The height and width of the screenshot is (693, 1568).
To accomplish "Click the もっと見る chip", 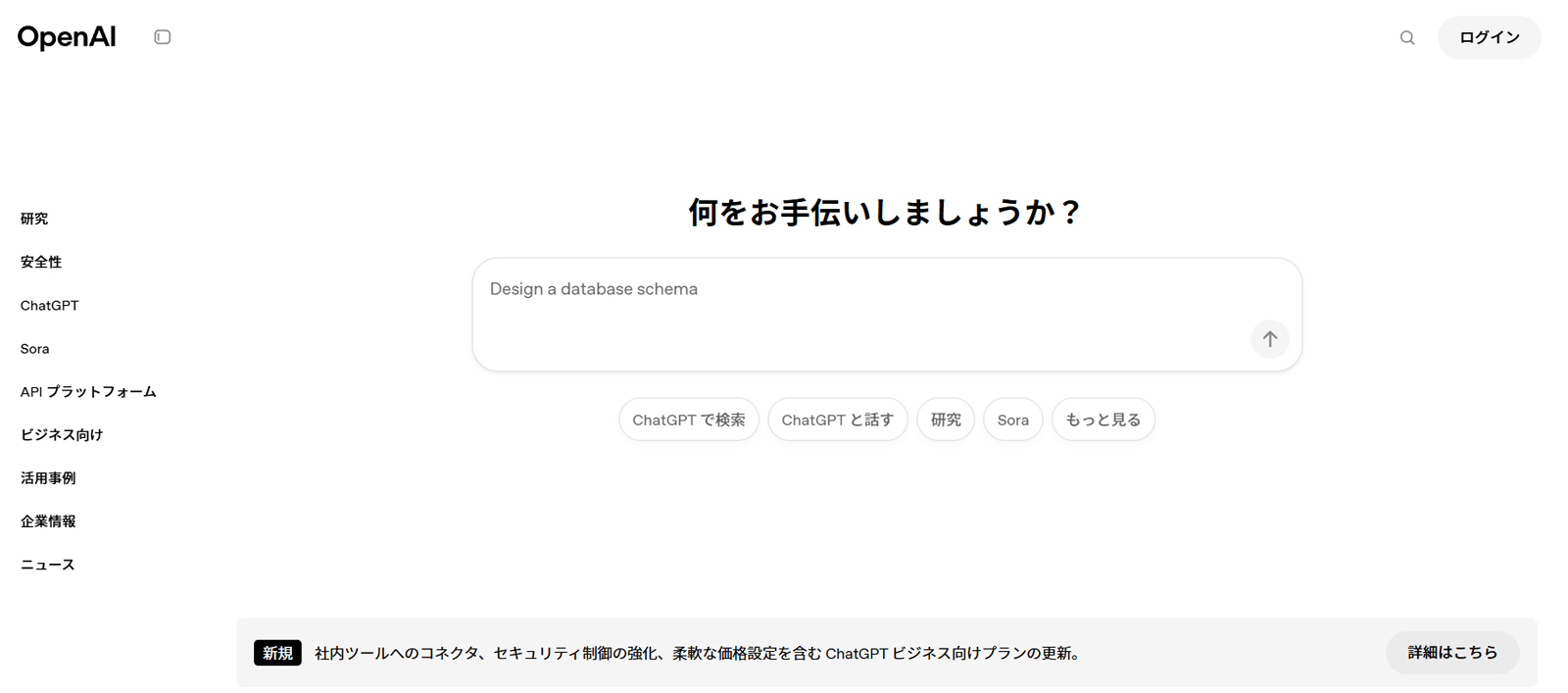I will coord(1103,420).
